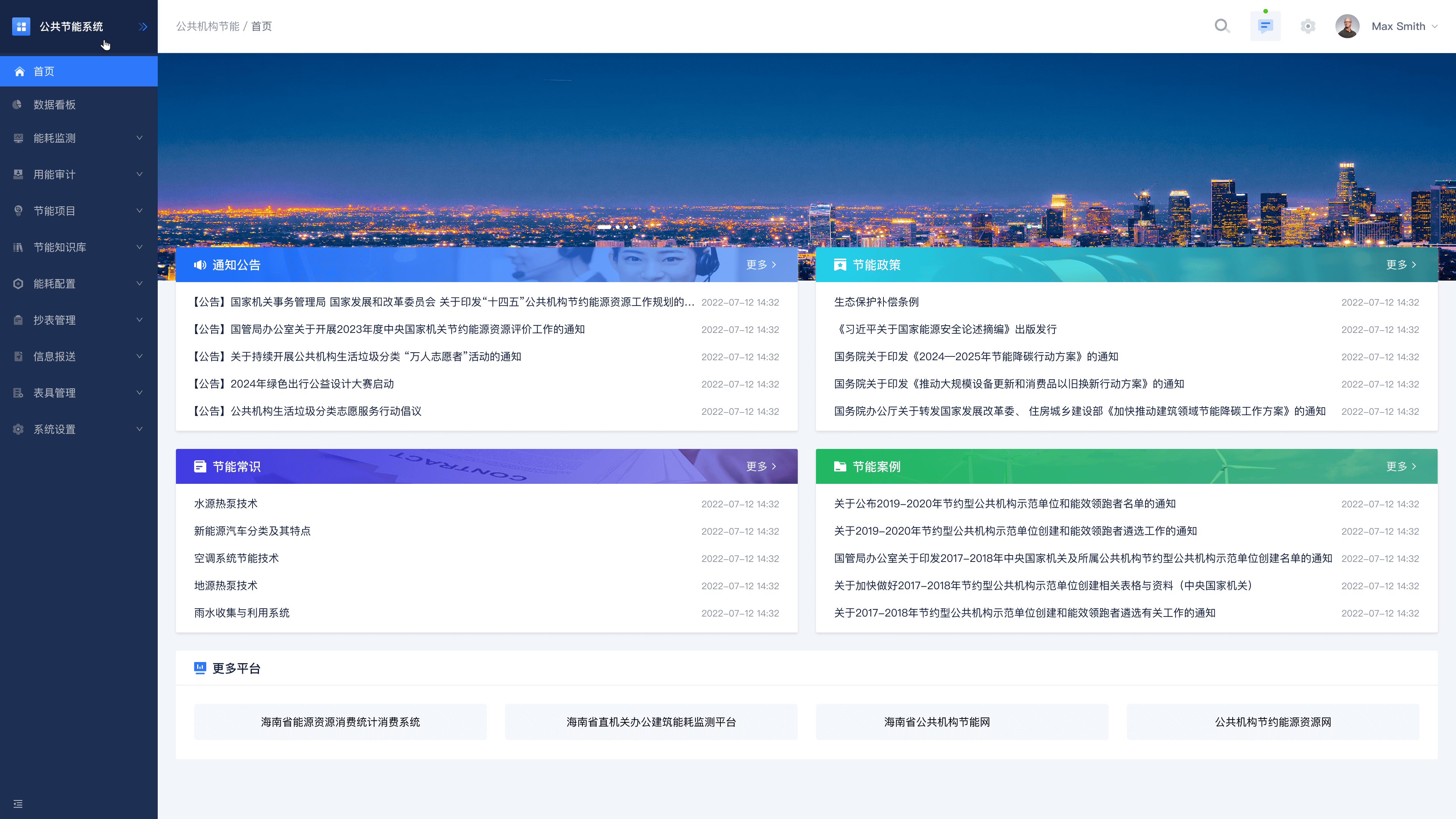Click the double-arrow icon beside 公共节能系统
Image resolution: width=1456 pixels, height=819 pixels.
click(x=143, y=27)
